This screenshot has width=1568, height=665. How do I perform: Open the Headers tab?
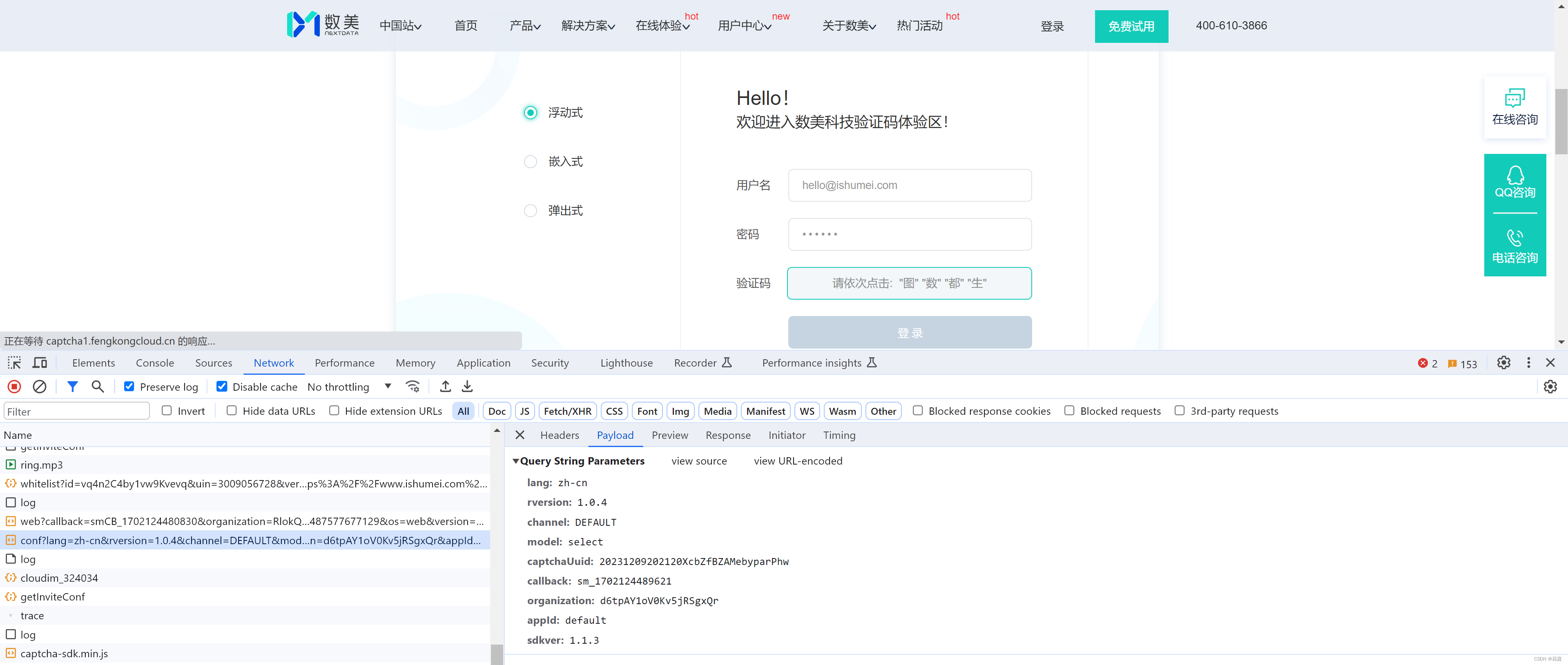560,436
